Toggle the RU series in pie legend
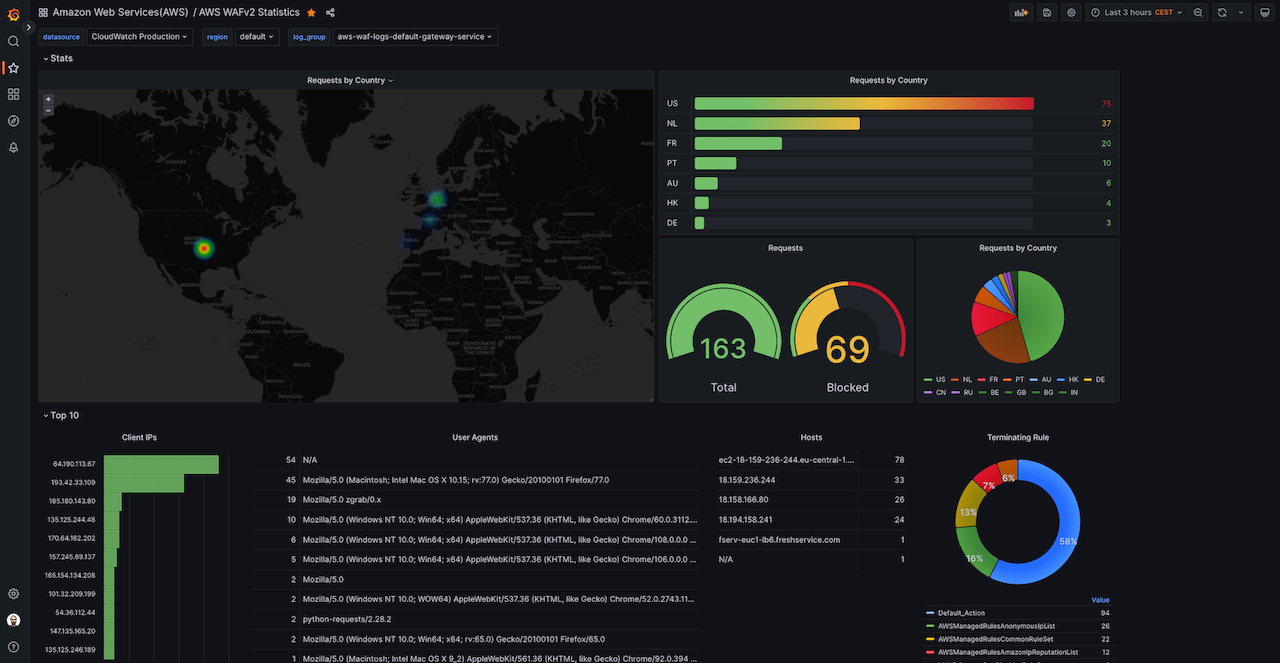This screenshot has width=1280, height=663. click(x=961, y=393)
